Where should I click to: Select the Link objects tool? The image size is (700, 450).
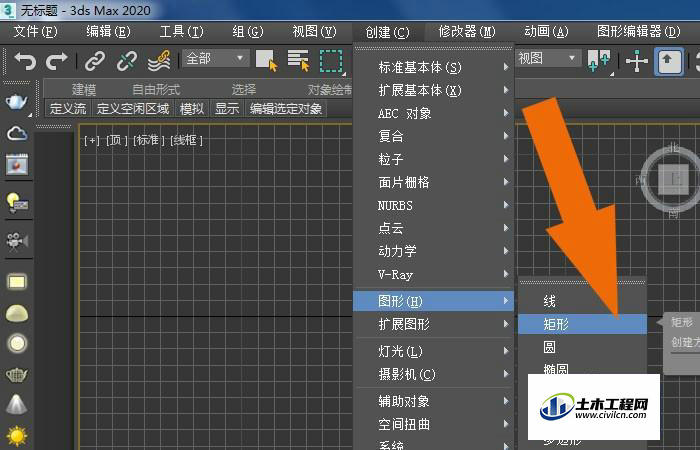[x=95, y=61]
